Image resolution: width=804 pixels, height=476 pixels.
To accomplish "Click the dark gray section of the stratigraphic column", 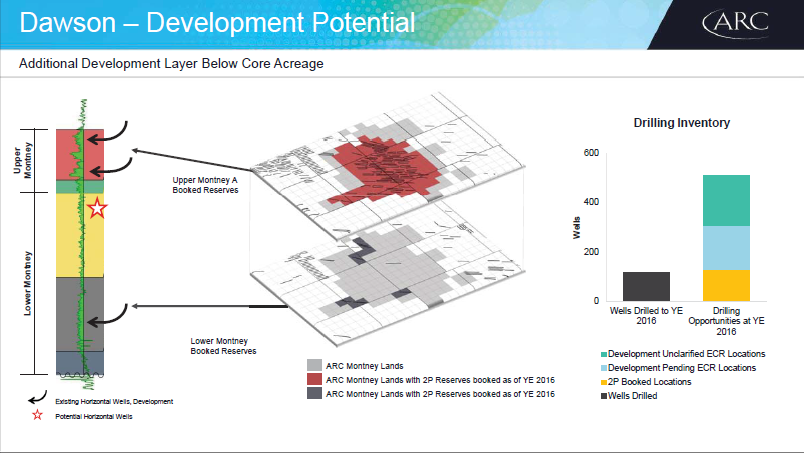I will click(x=80, y=314).
